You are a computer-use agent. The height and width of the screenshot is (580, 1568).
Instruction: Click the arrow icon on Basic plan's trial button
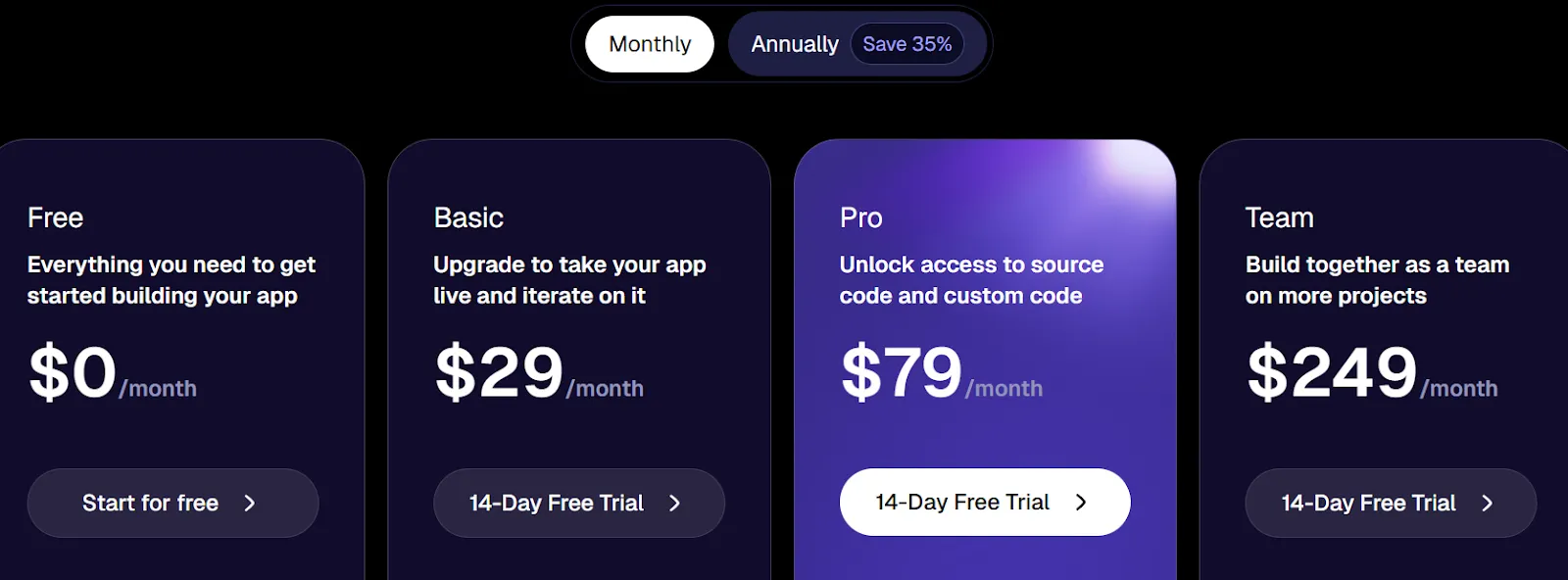(x=676, y=502)
